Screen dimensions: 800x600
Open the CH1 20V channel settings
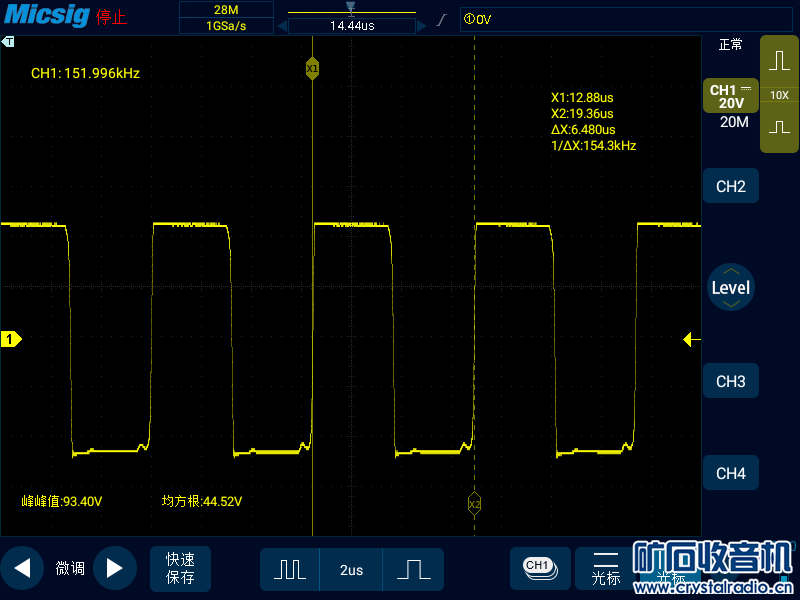(730, 96)
